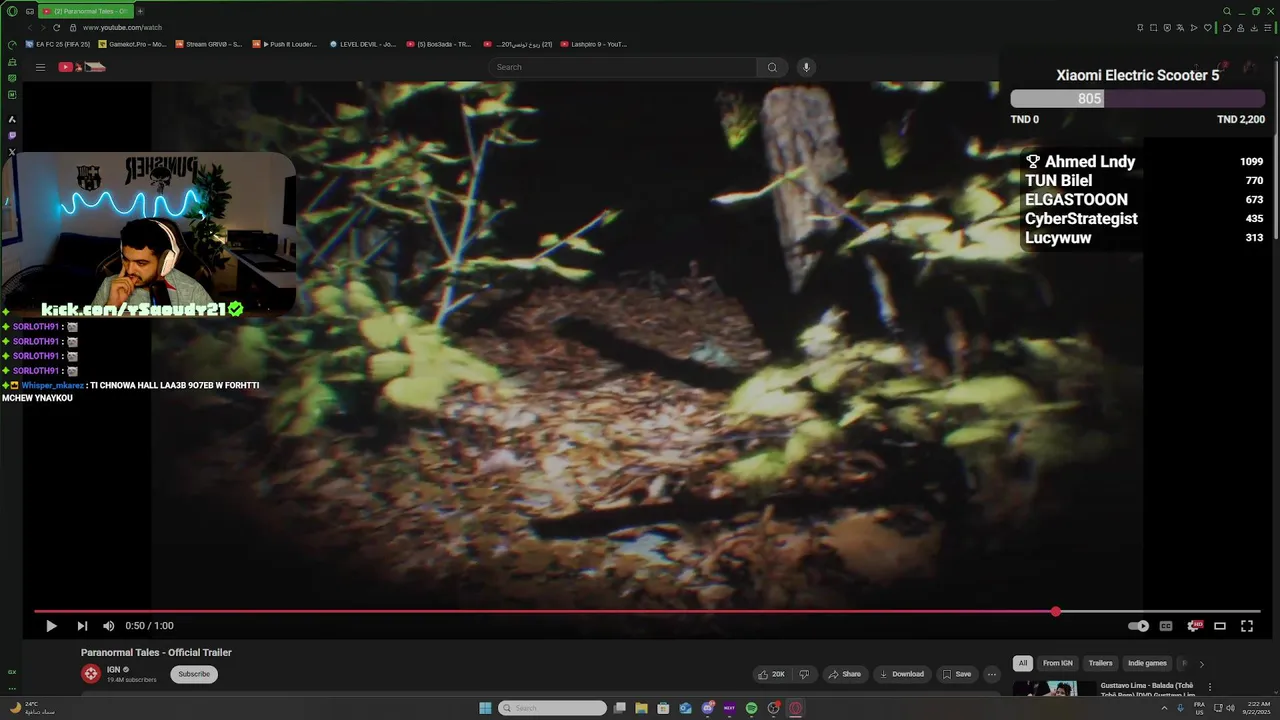Play the Paranormal Tales trailer video
Screen dimensions: 1280x720
click(51, 626)
